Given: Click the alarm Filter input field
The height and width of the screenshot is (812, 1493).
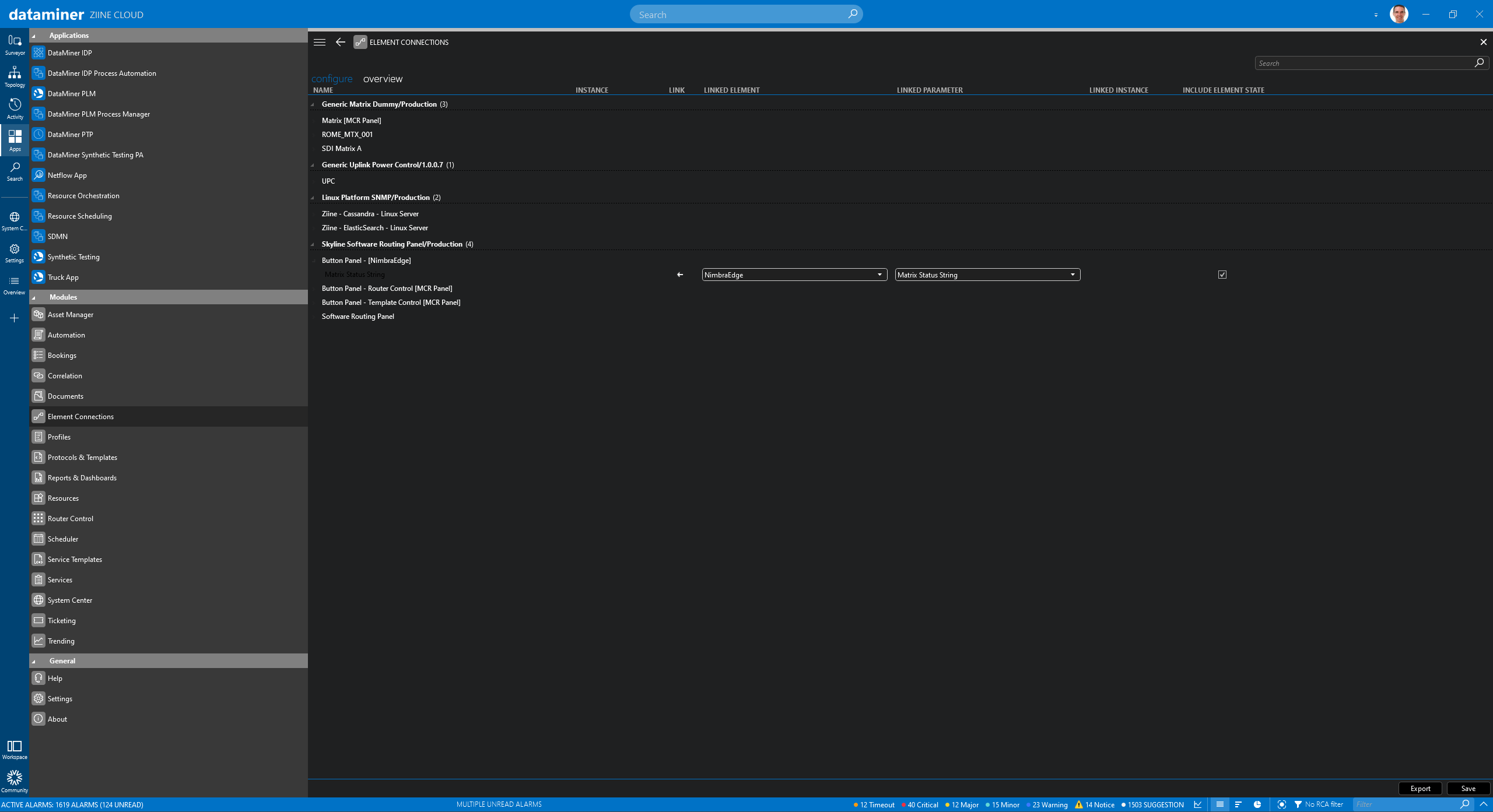Looking at the screenshot, I should (1413, 804).
